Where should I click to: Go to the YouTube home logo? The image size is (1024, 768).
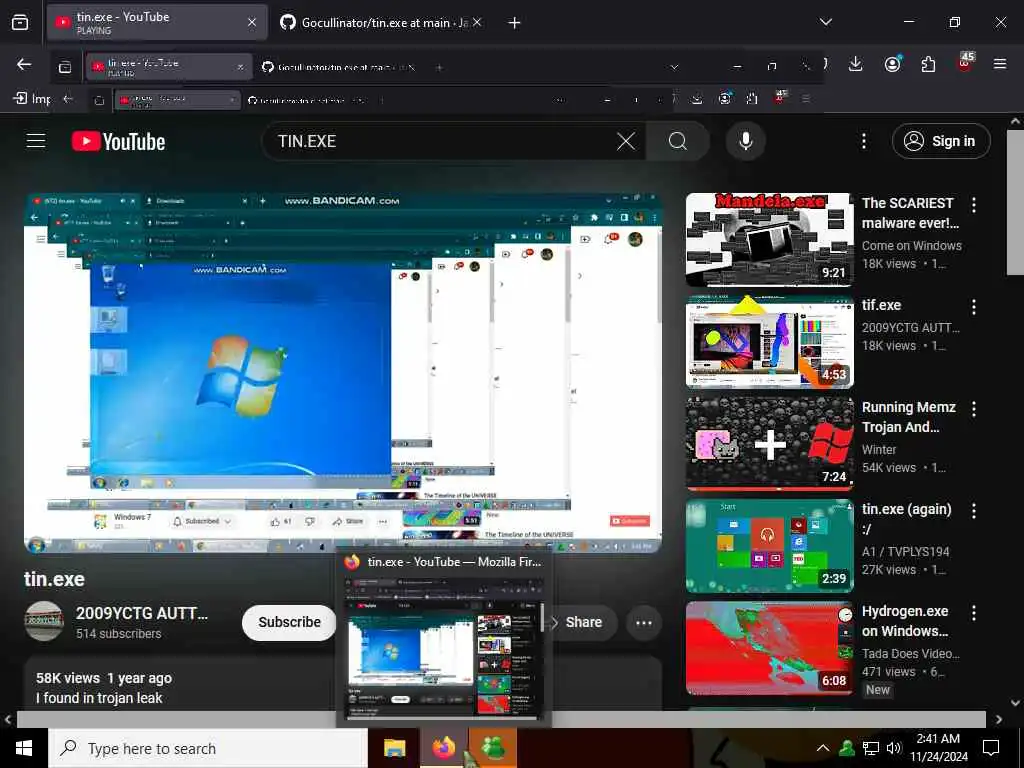pyautogui.click(x=118, y=141)
